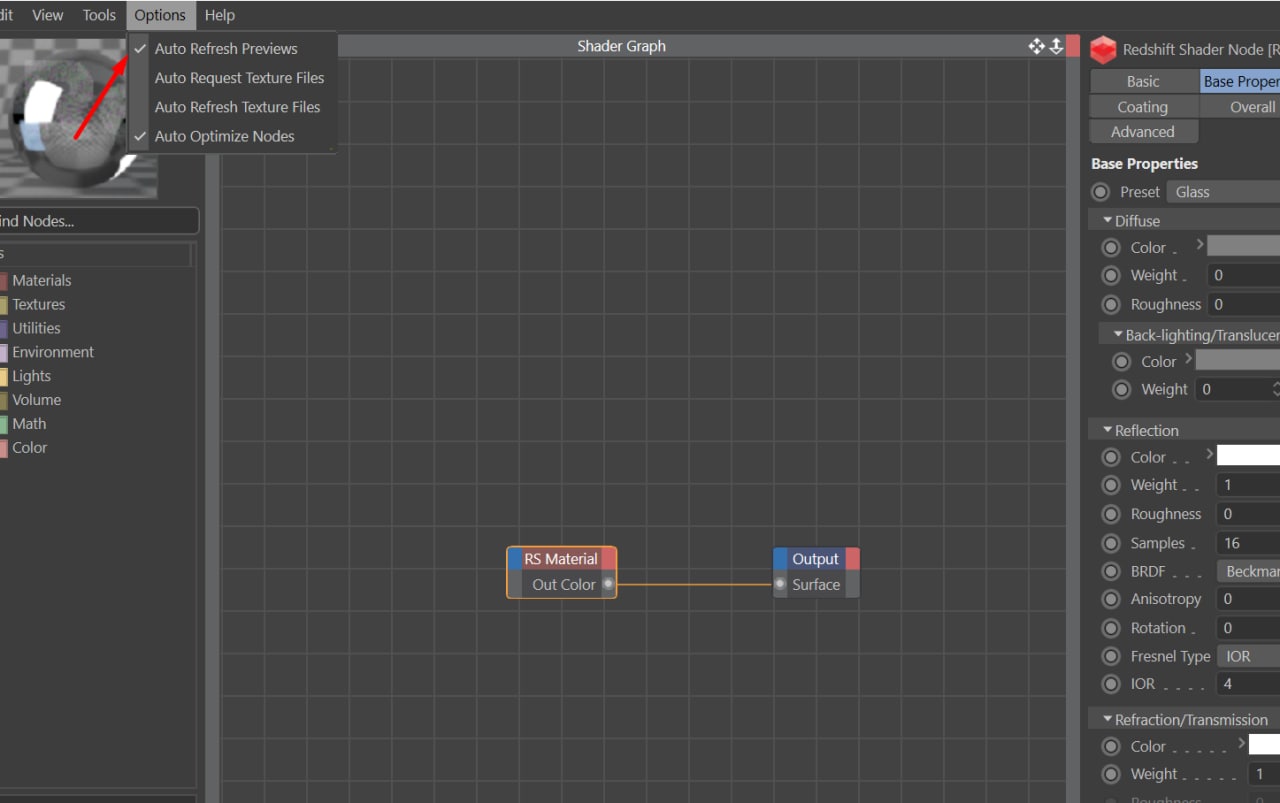Edit the Reflection IOR value field
The image size is (1280, 803).
(x=1248, y=685)
